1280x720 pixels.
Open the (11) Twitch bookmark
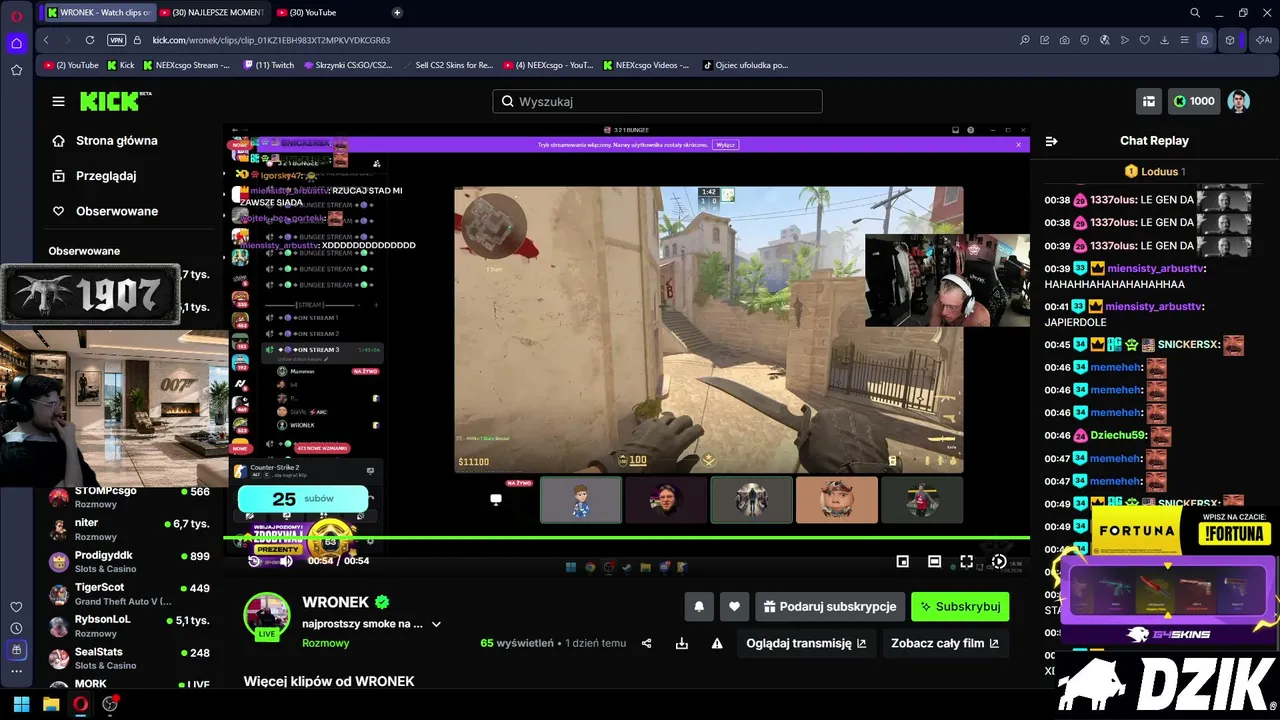pos(269,65)
